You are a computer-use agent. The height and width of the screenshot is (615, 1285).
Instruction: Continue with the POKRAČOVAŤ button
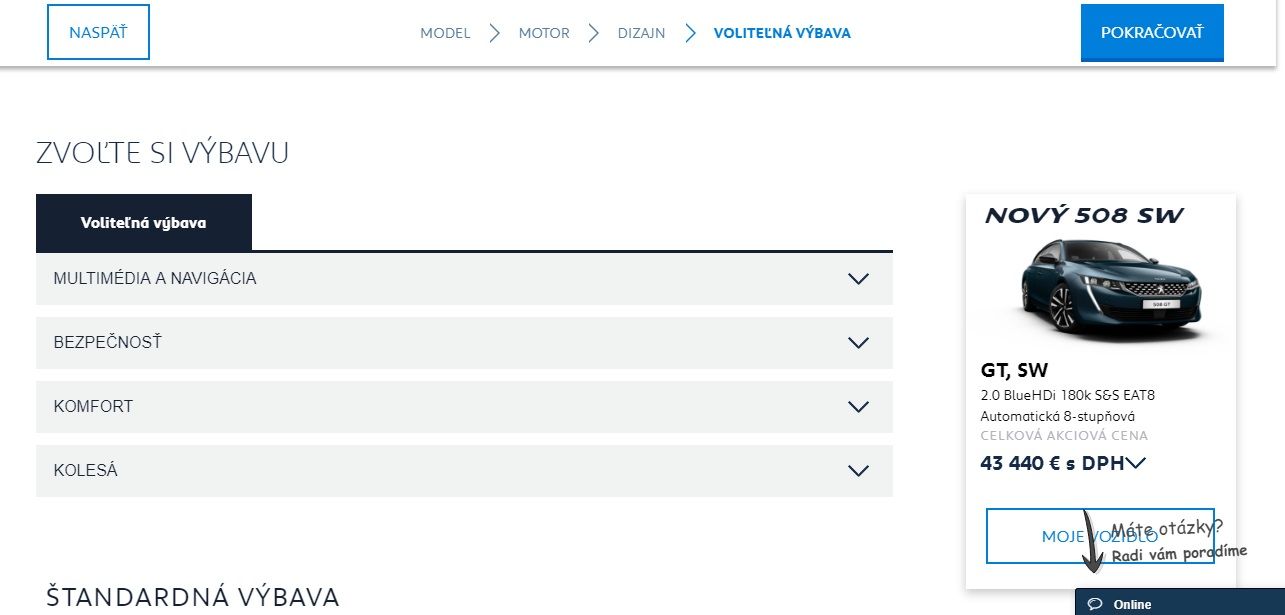1152,32
